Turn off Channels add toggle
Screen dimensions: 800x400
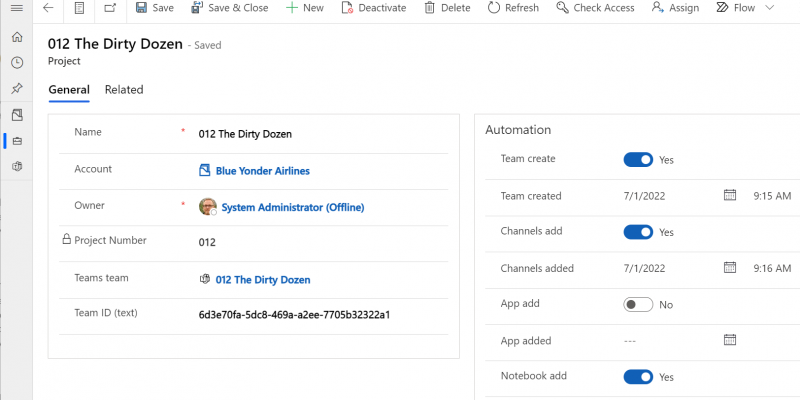point(638,232)
